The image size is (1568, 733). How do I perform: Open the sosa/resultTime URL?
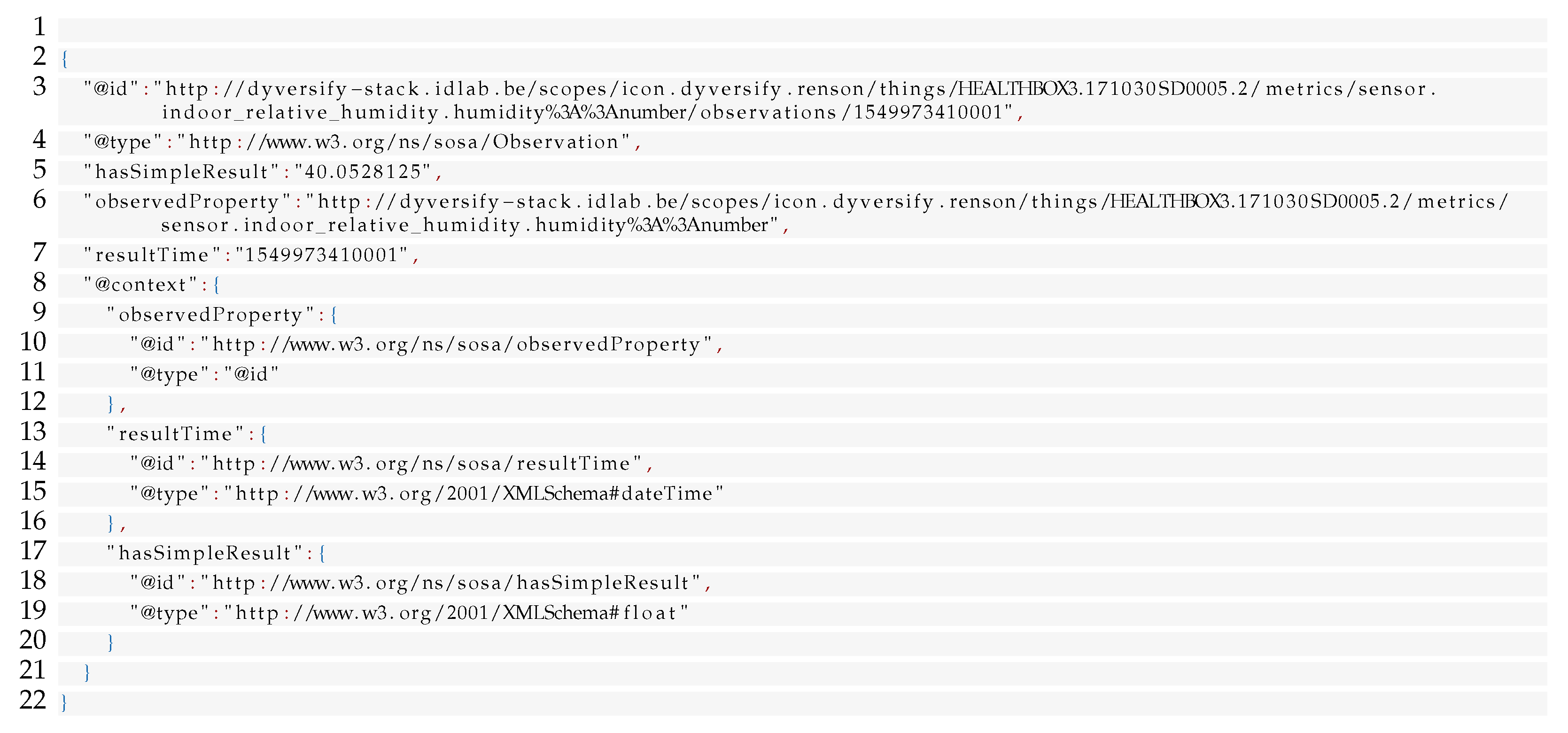(x=426, y=464)
